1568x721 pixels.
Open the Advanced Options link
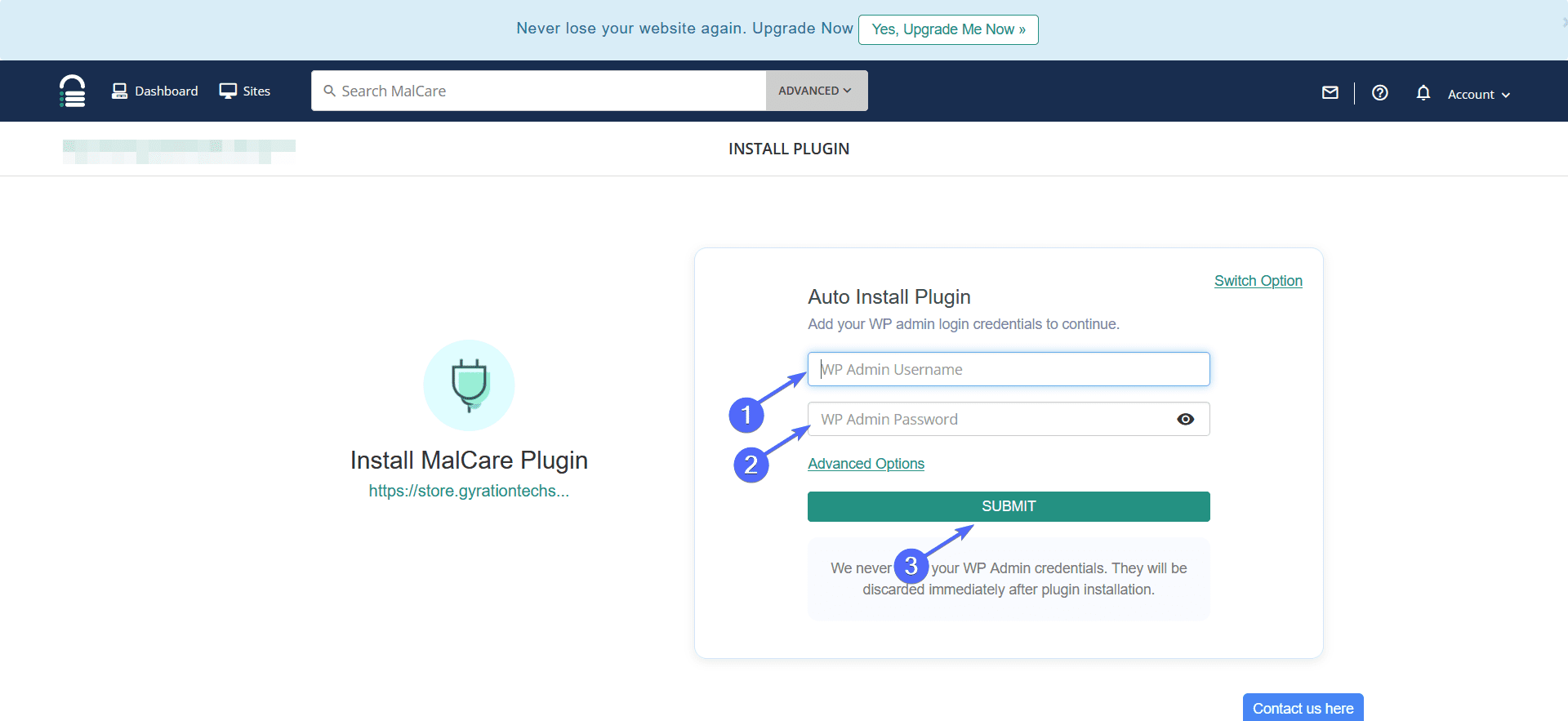point(866,464)
